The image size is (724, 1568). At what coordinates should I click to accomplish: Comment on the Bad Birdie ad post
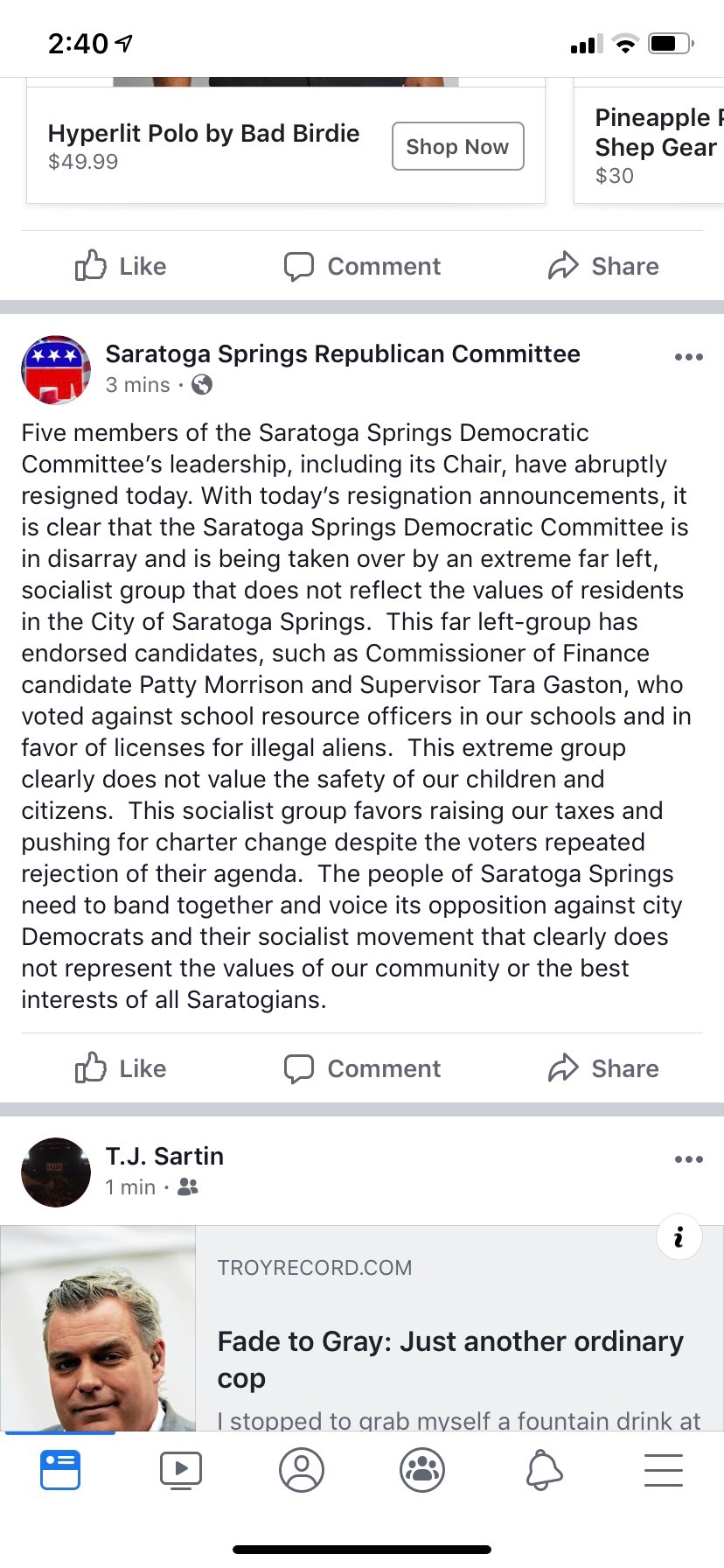pyautogui.click(x=362, y=266)
